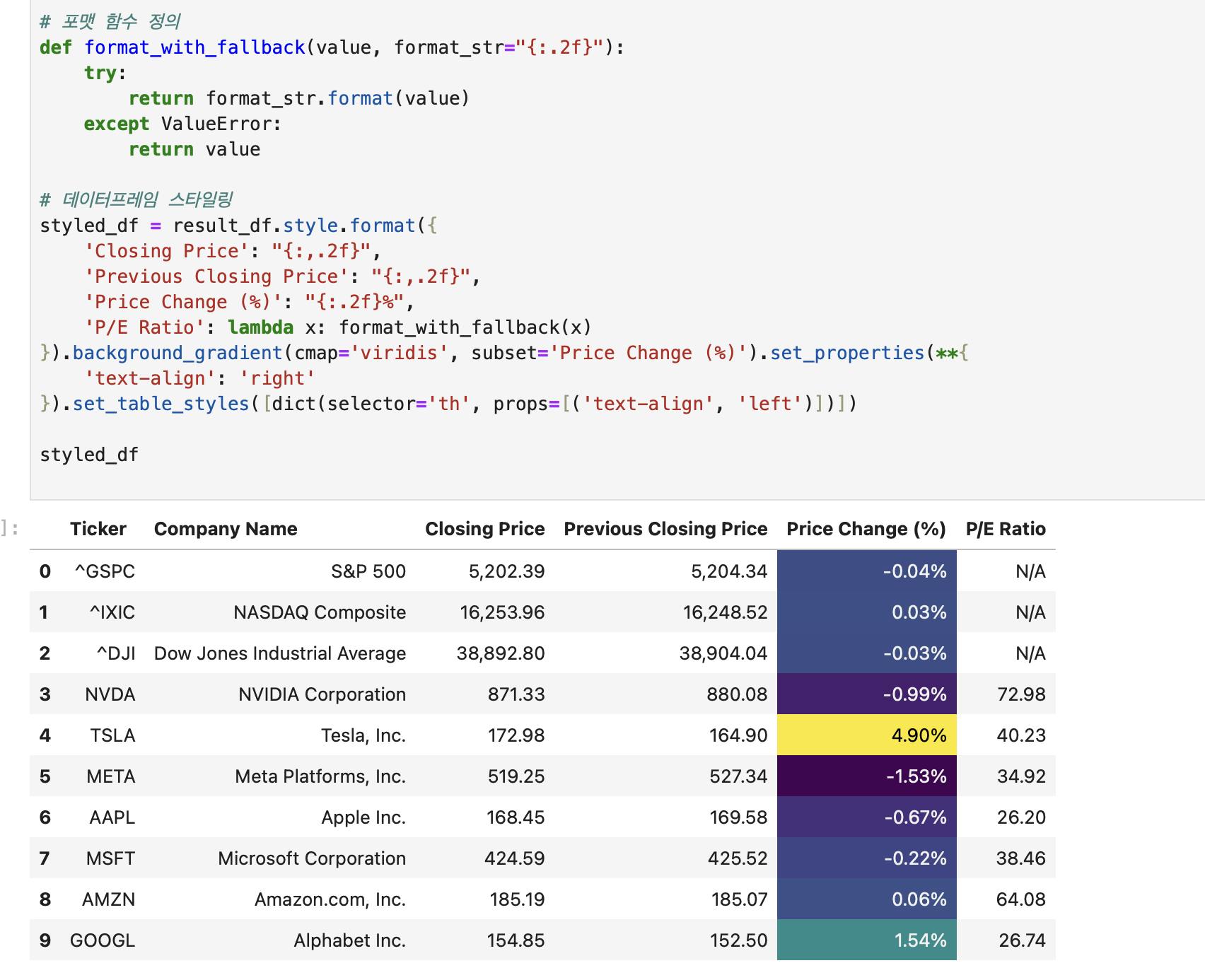Click the -0.22% price change cell
1205x980 pixels.
tap(867, 858)
